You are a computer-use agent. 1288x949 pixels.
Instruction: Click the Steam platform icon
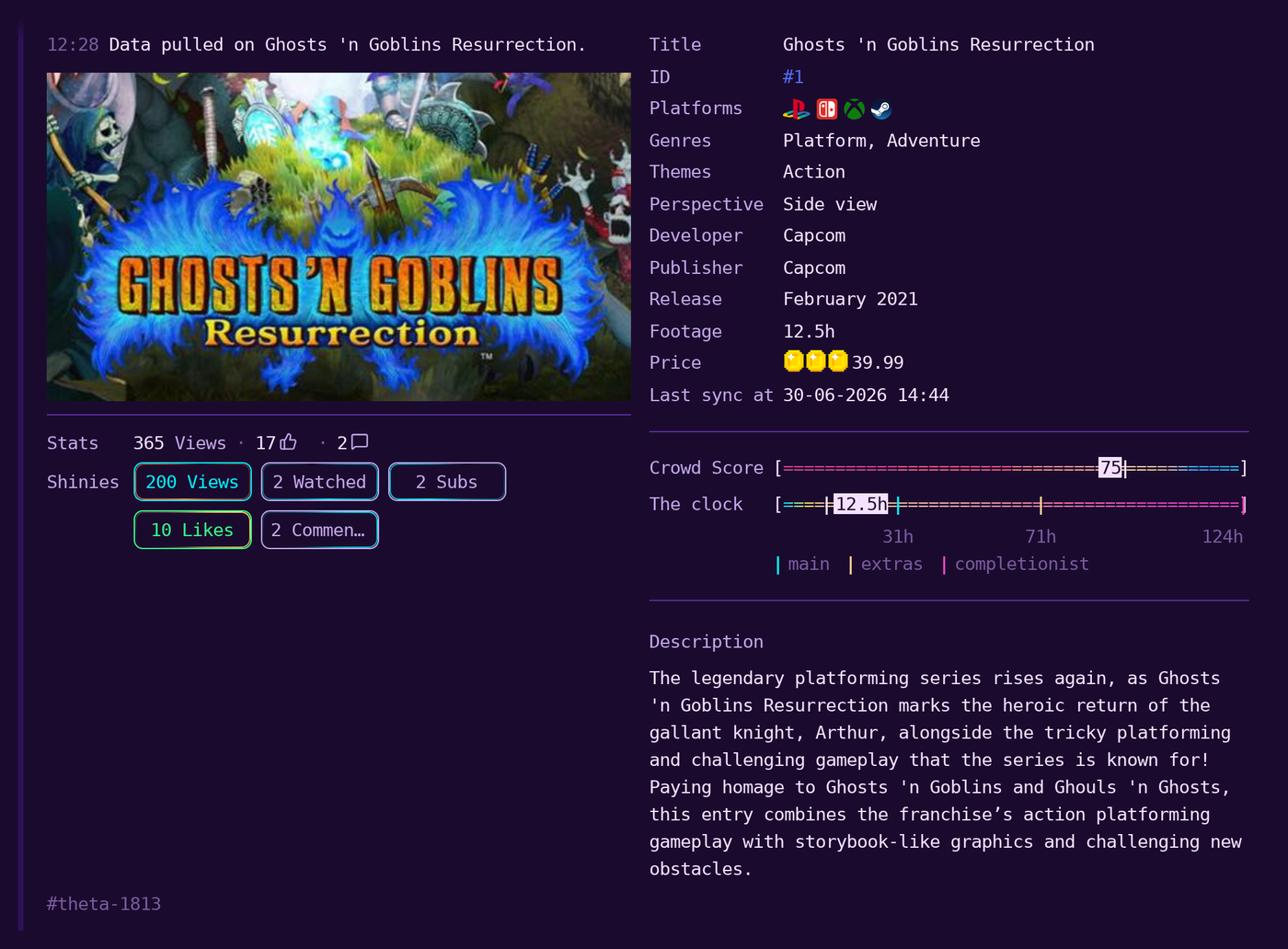coord(881,109)
